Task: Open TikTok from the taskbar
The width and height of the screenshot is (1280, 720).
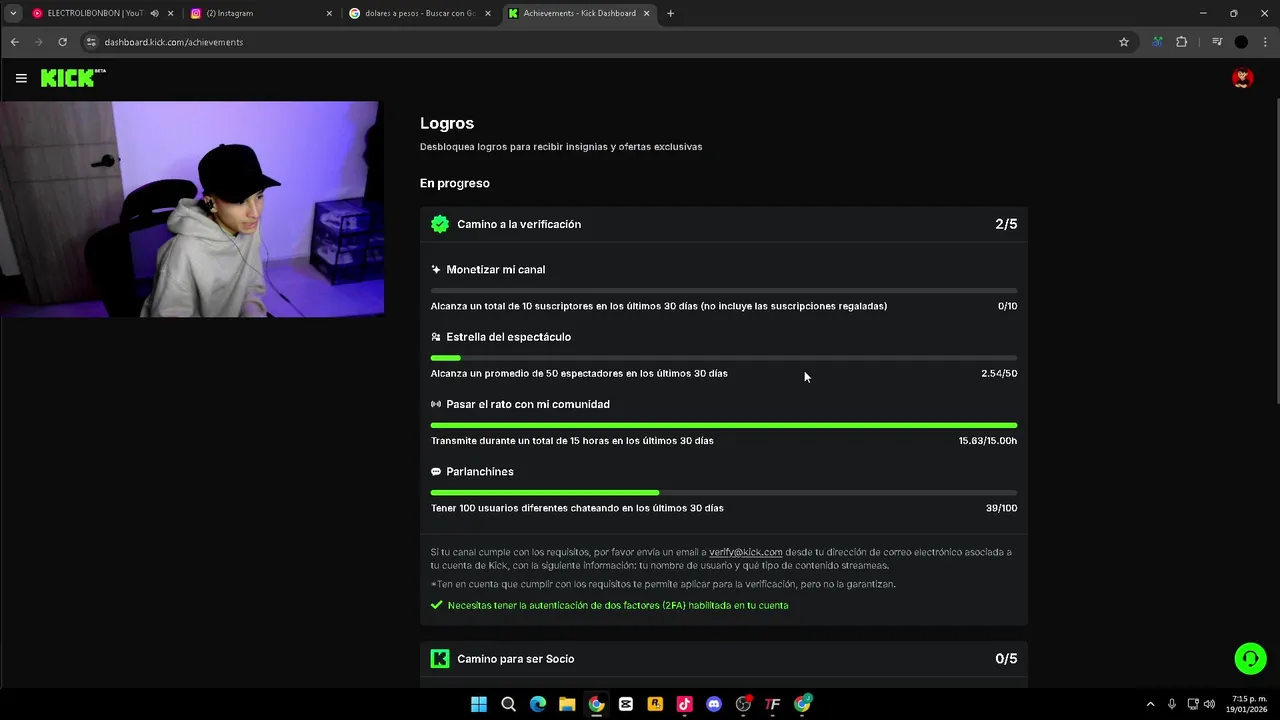Action: [684, 704]
